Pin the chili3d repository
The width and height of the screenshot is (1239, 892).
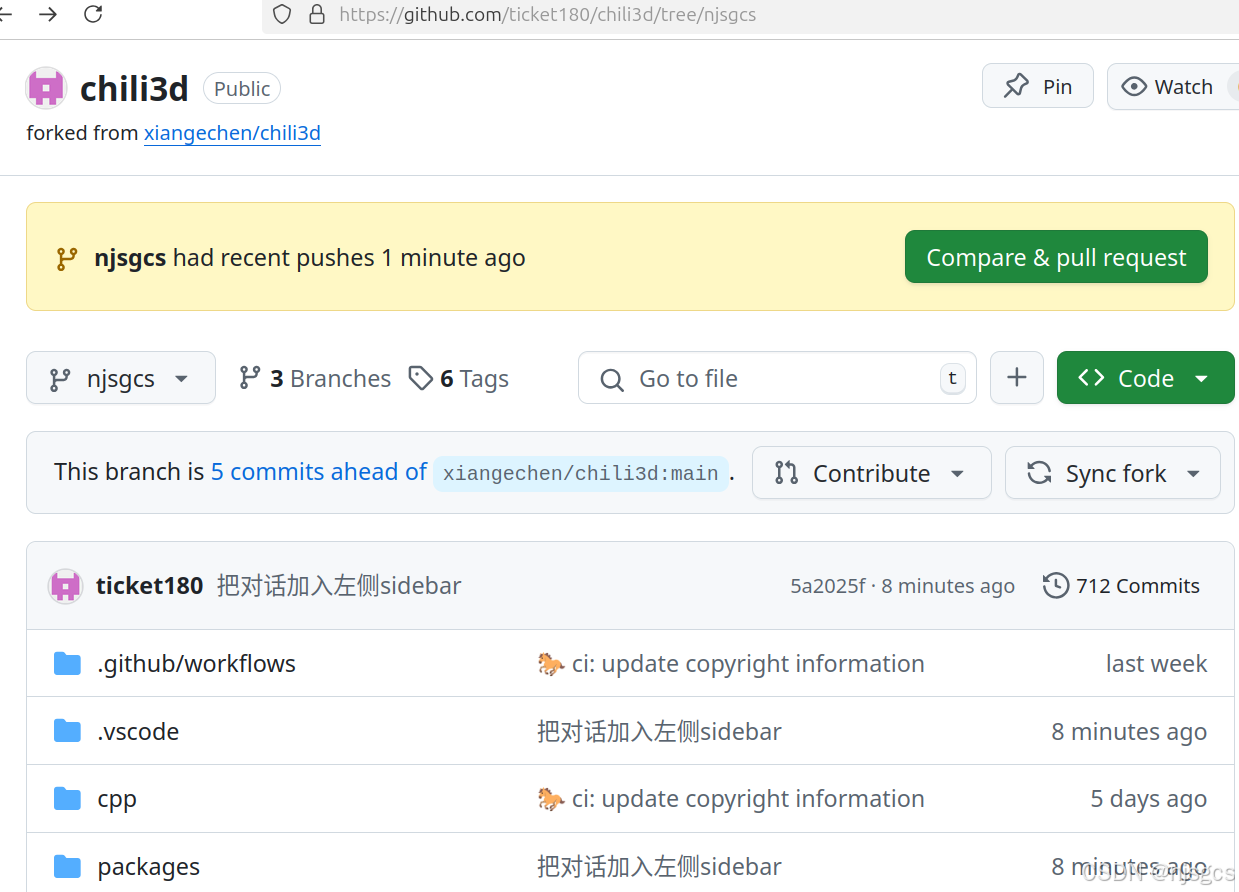pyautogui.click(x=1038, y=86)
